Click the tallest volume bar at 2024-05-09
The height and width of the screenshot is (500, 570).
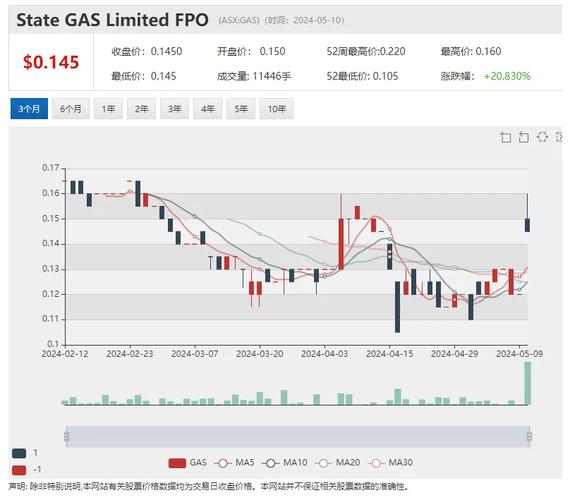527,383
